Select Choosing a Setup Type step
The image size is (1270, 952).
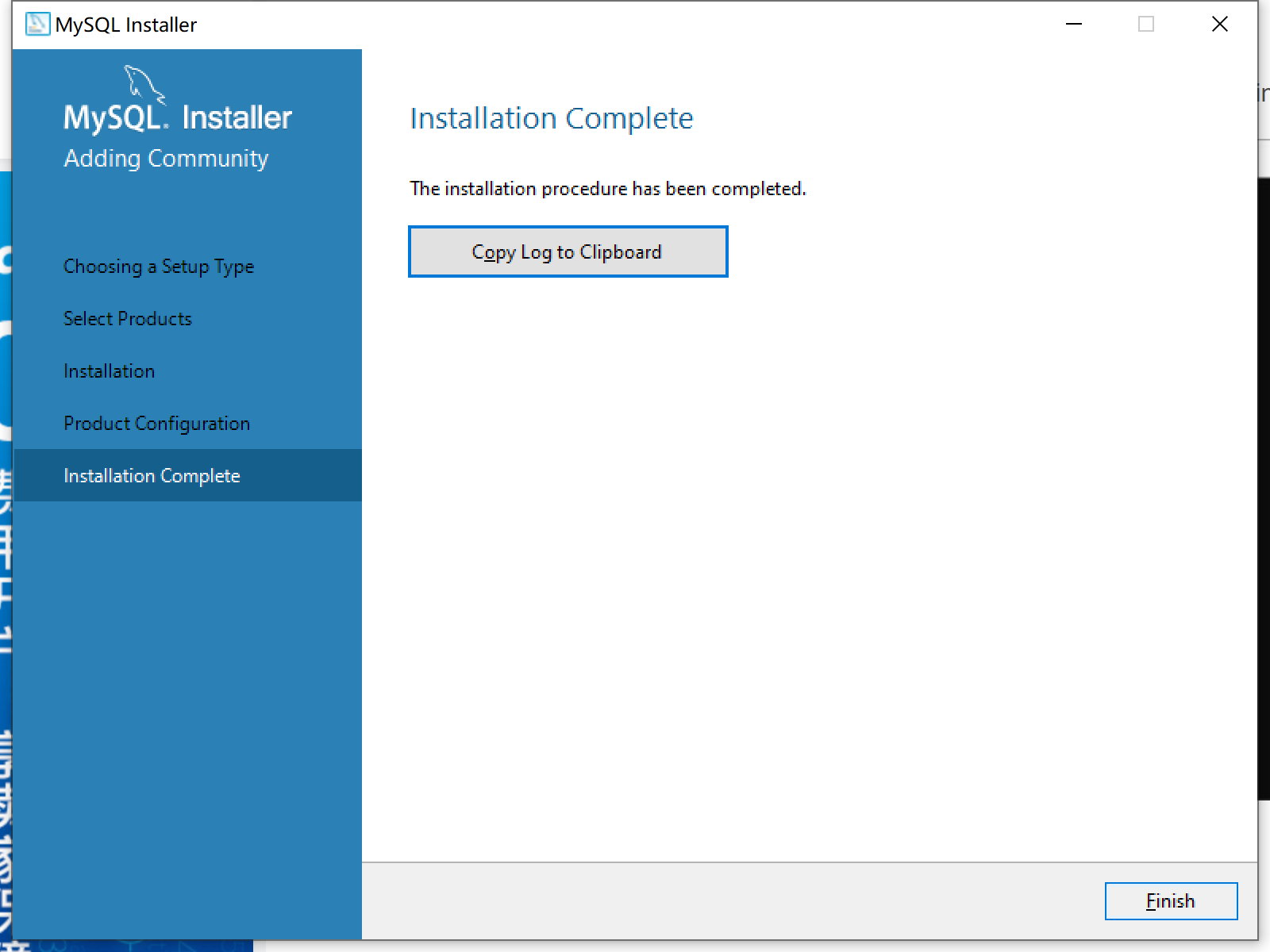pos(159,267)
